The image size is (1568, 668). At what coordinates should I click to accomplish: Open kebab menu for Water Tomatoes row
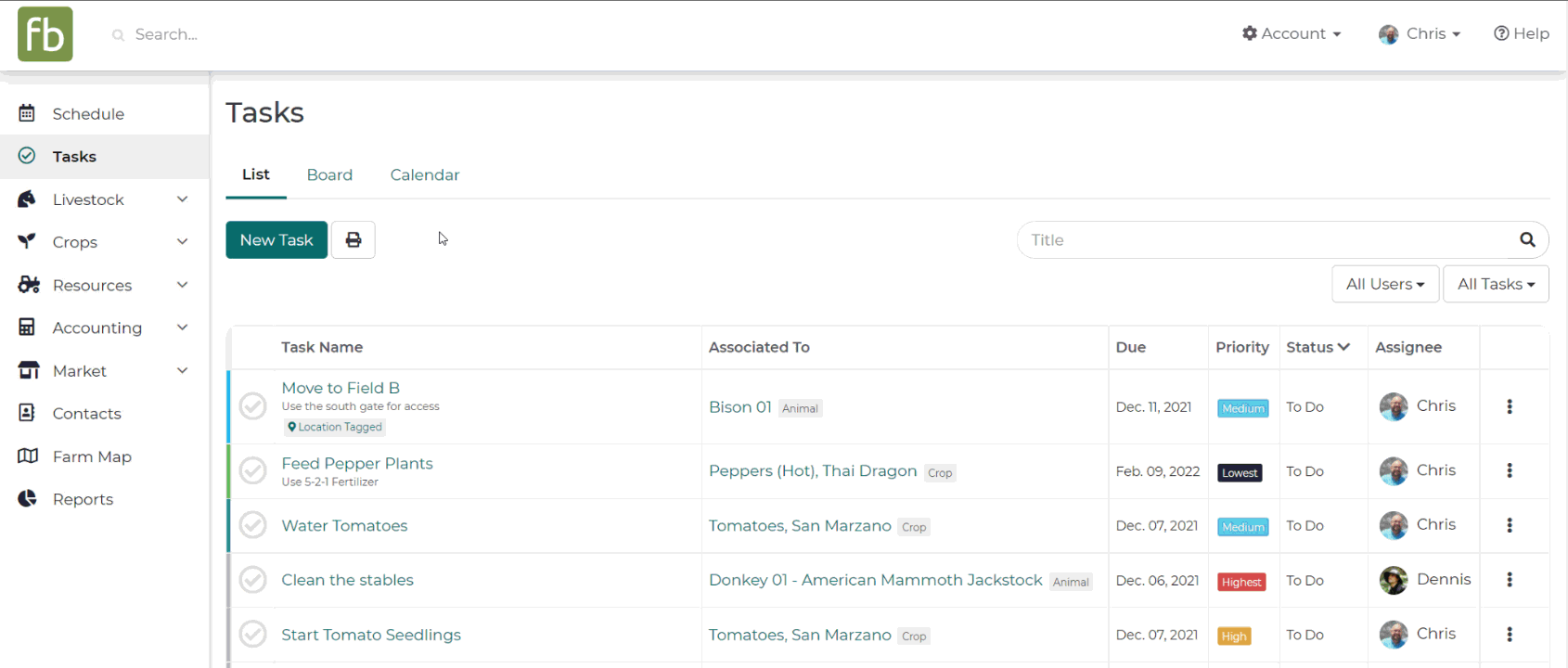click(1510, 526)
